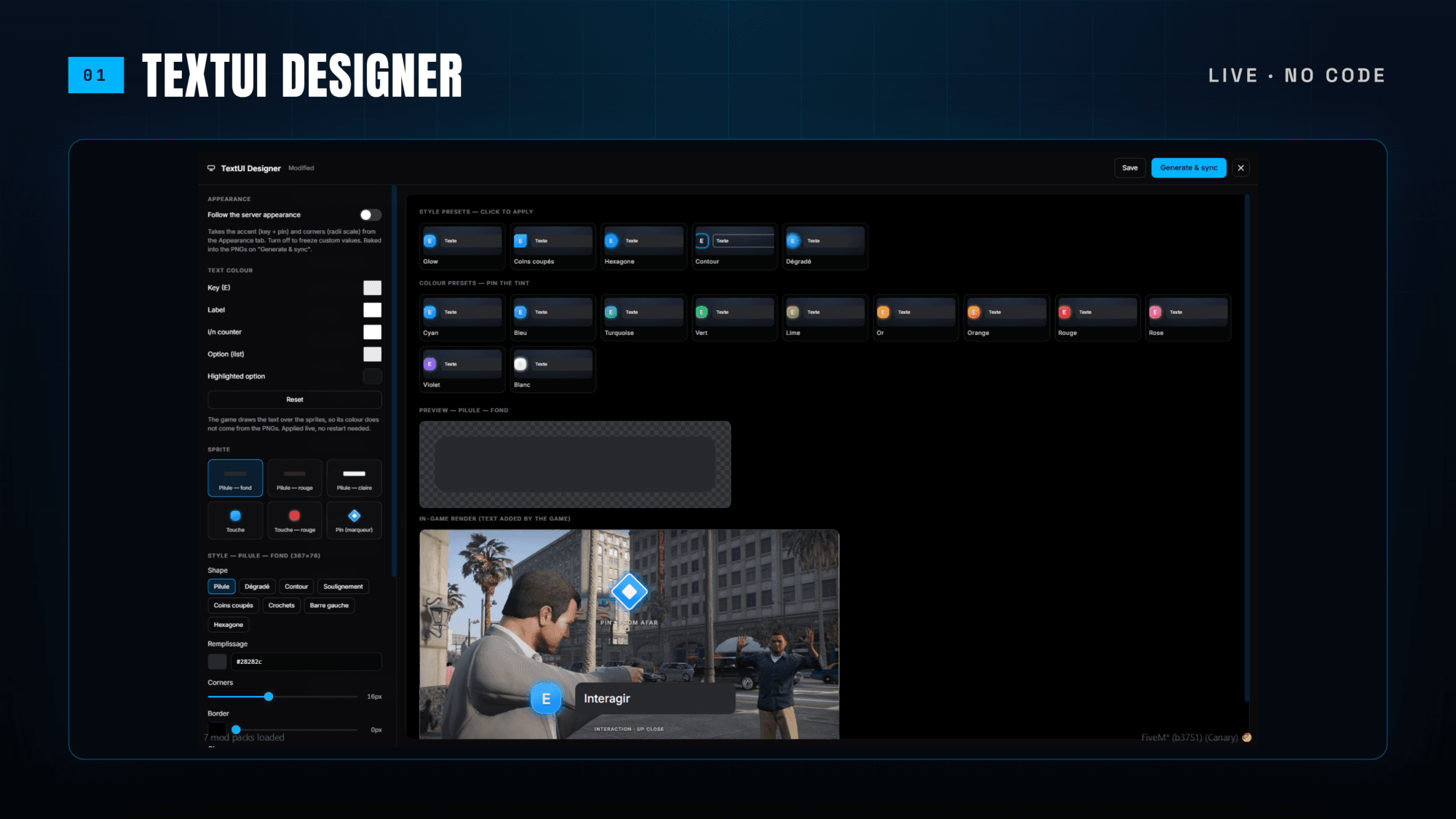Select the Bleu colour preset
This screenshot has height=819, width=1456.
coord(553,318)
